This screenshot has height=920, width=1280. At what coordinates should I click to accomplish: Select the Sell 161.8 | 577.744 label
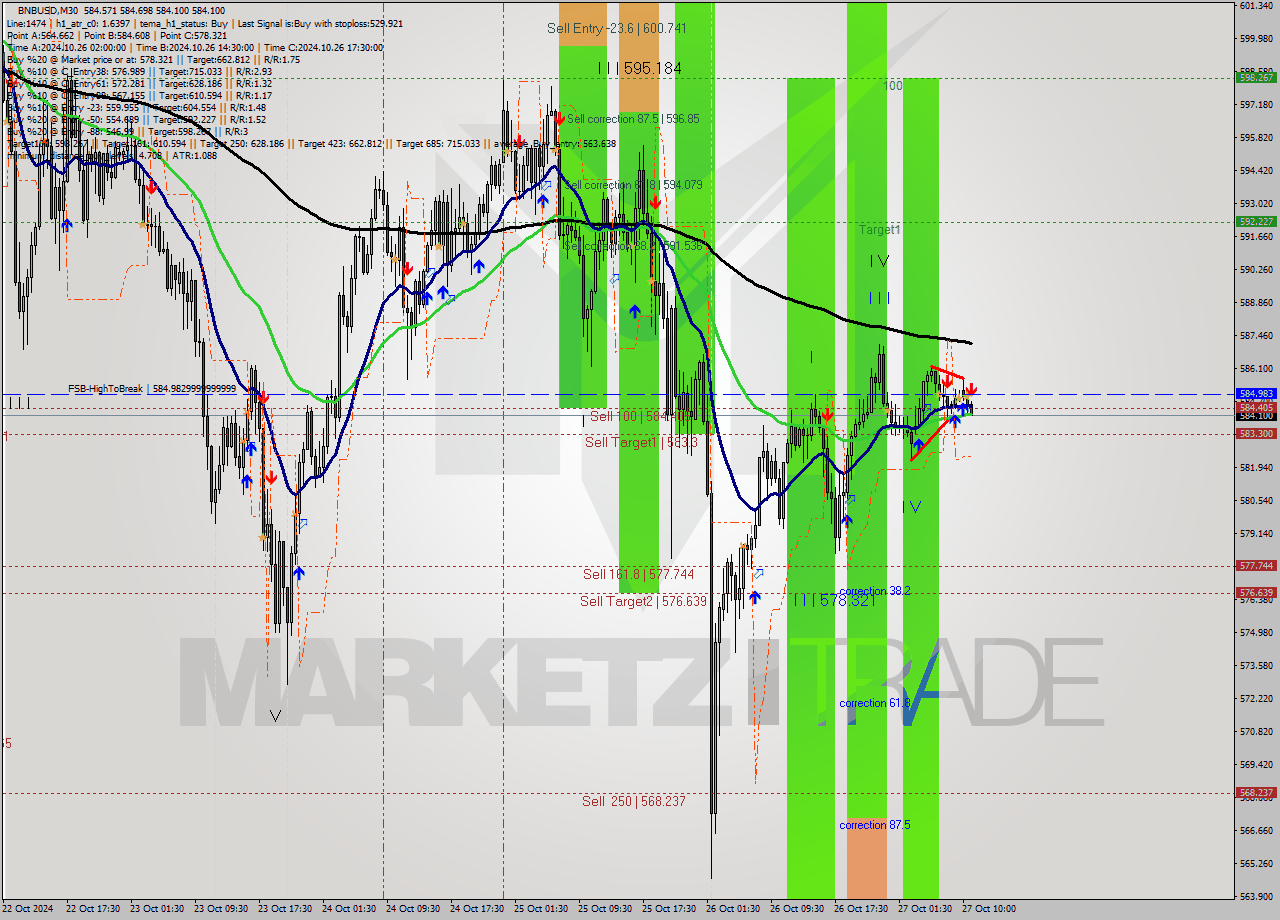click(638, 574)
